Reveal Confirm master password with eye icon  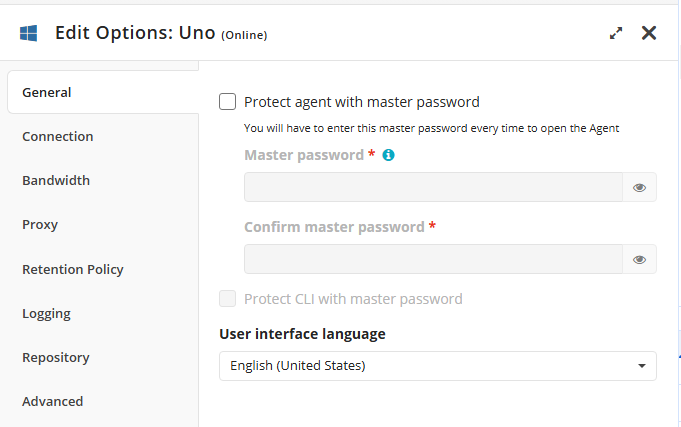click(640, 259)
